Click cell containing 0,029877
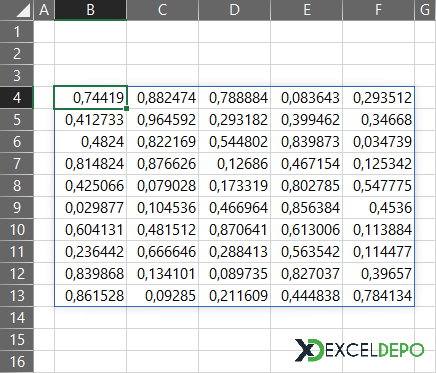 click(x=90, y=208)
